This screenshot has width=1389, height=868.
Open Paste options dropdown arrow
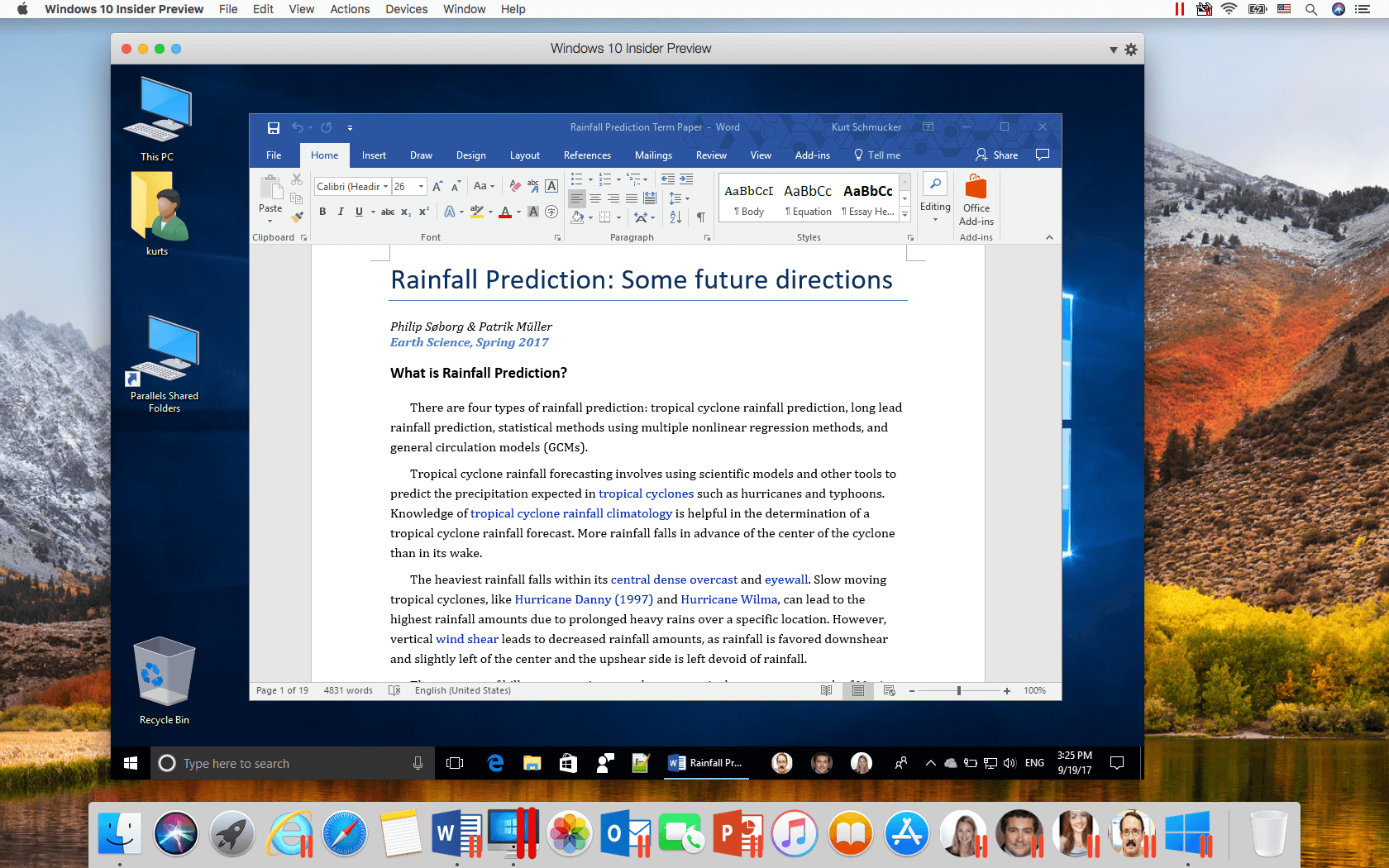point(270,221)
